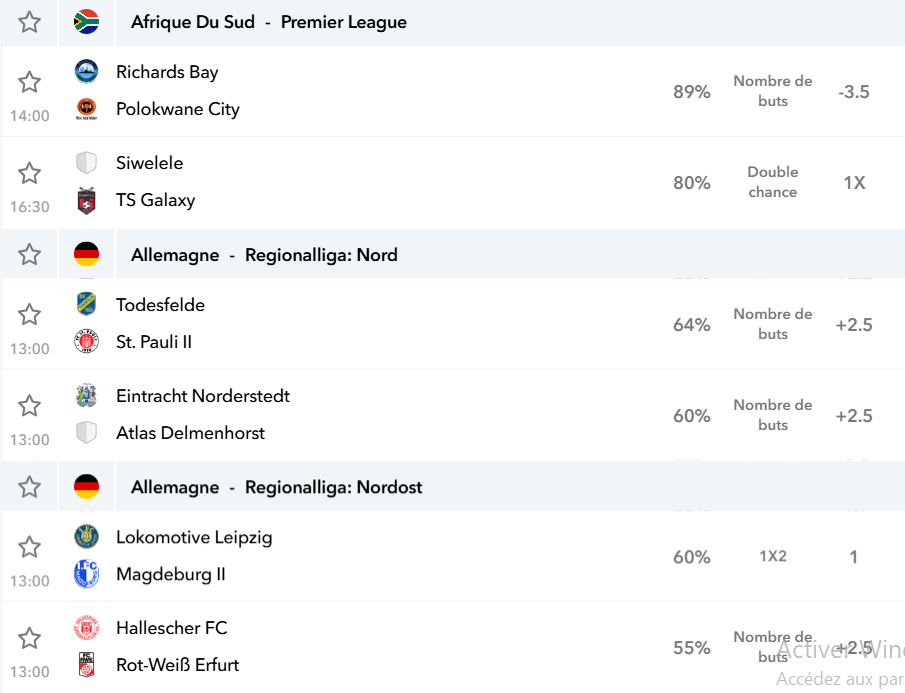The image size is (905, 693).
Task: Click the Lokomotive Leipzig club logo
Action: [x=87, y=537]
